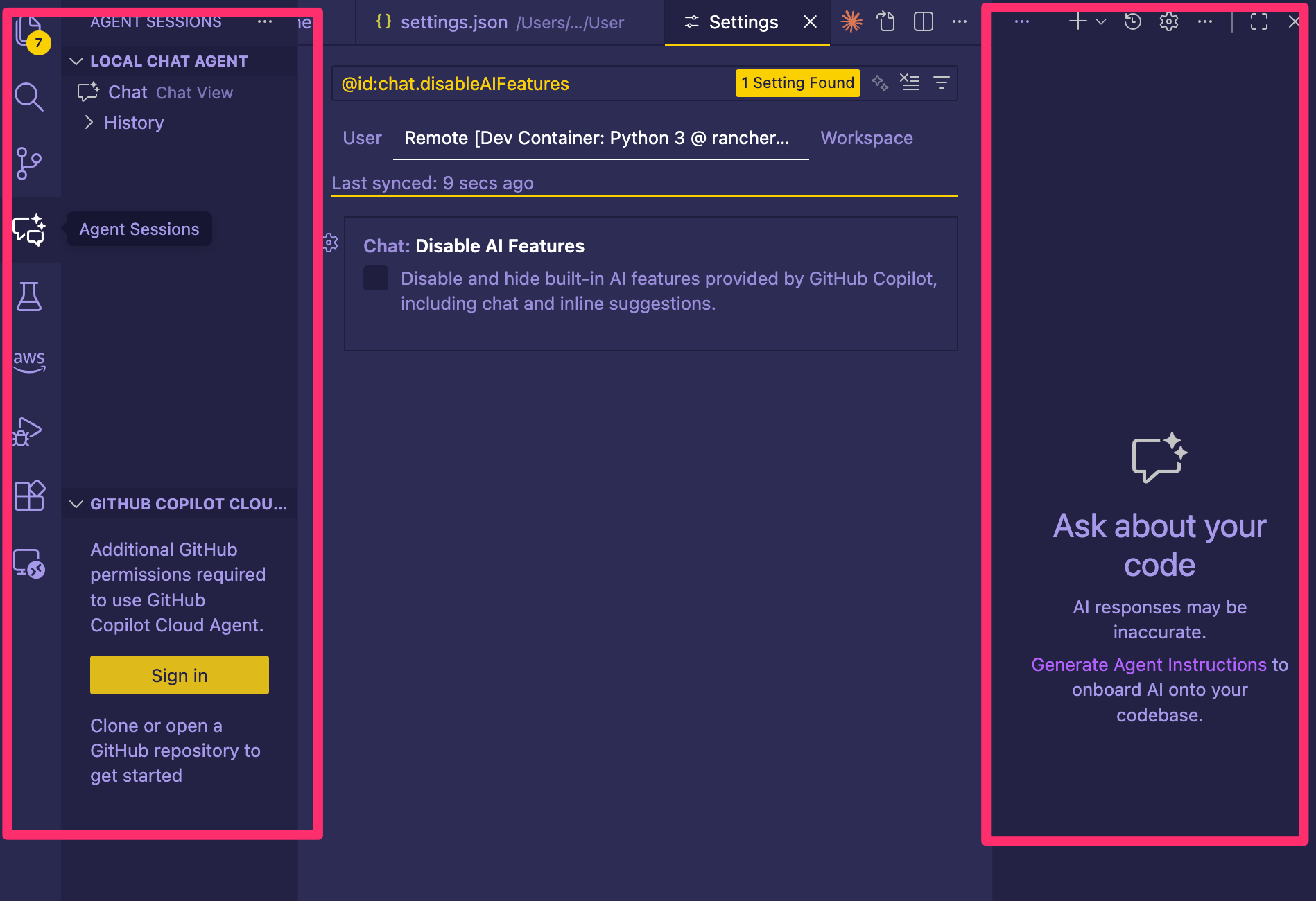
Task: Open the Generate Agent Instructions link
Action: point(1148,665)
